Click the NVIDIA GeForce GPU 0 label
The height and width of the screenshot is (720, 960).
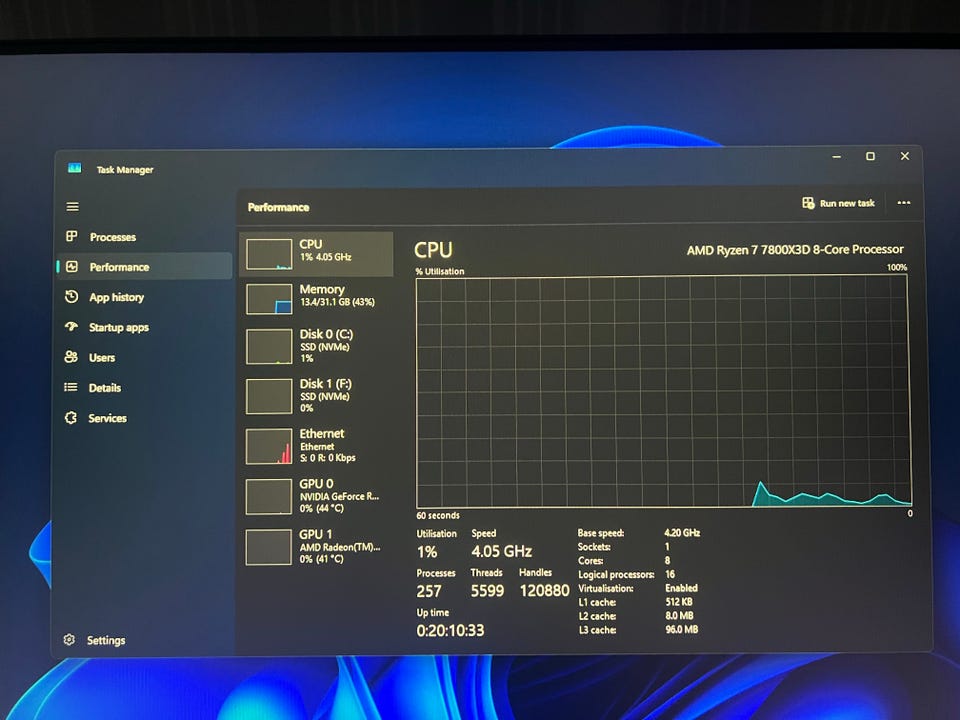339,497
